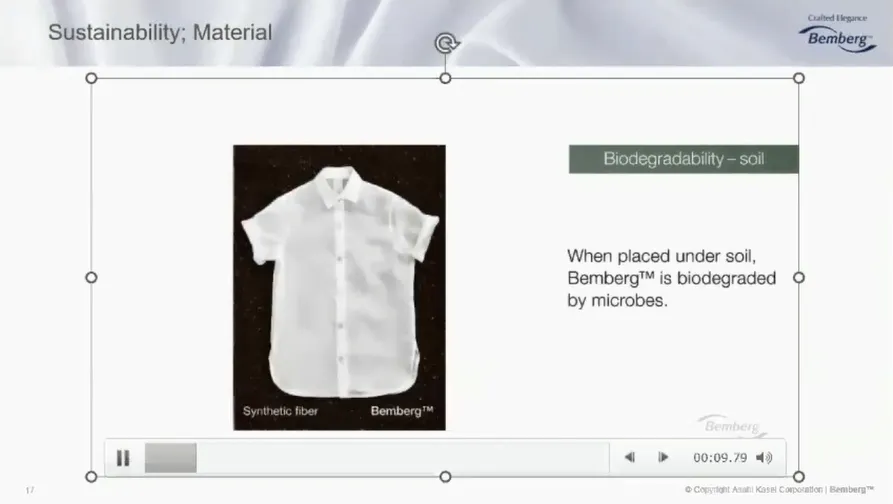This screenshot has height=504, width=893.
Task: Click the 00:09.79 elapsed time display
Action: coord(720,458)
